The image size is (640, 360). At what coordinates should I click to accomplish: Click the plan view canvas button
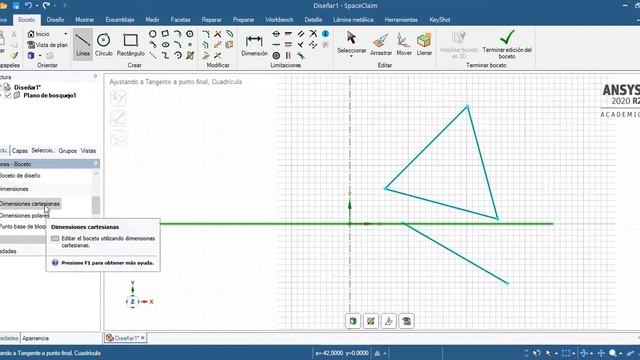click(x=407, y=321)
